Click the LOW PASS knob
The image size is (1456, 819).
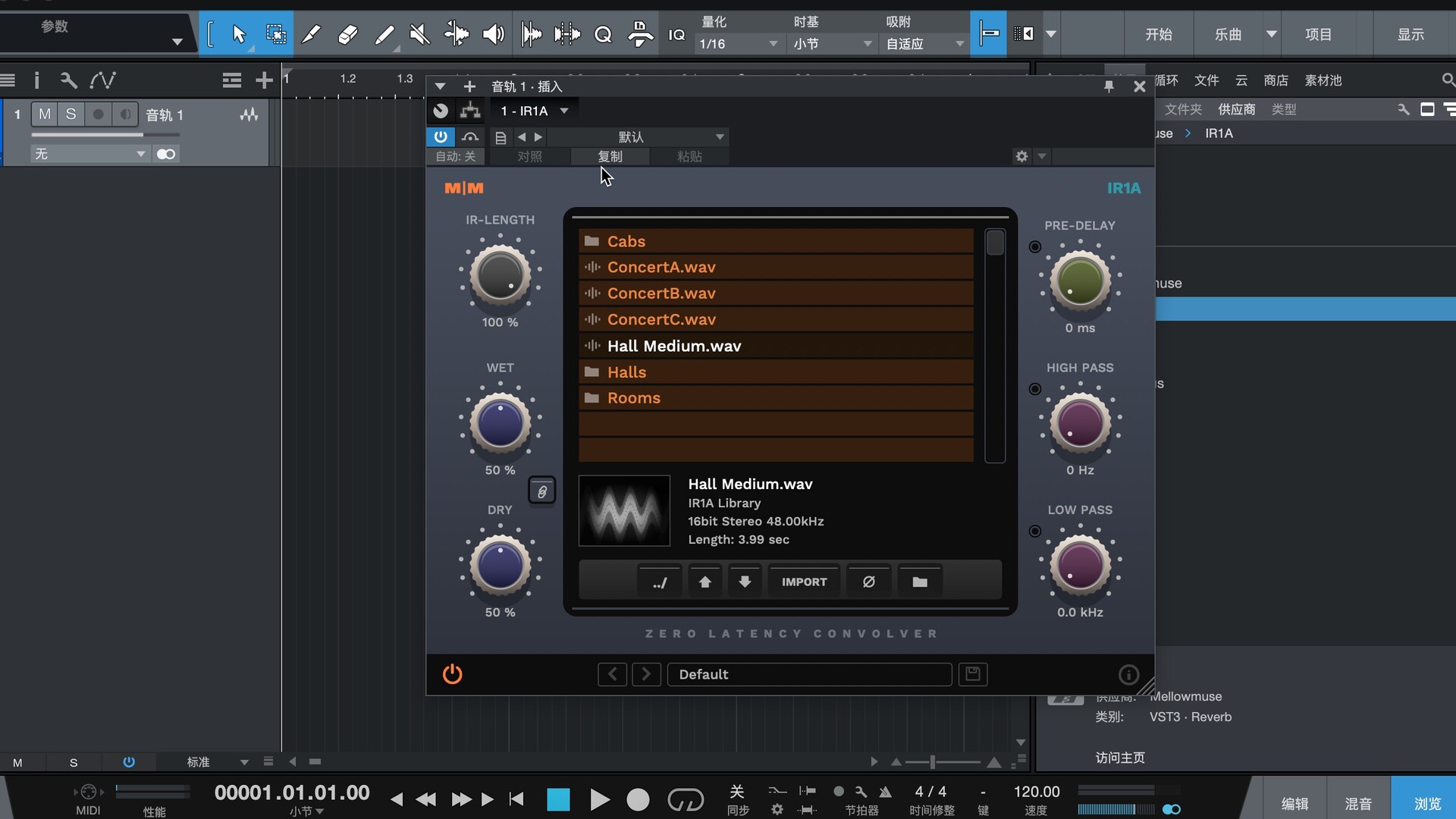tap(1080, 565)
